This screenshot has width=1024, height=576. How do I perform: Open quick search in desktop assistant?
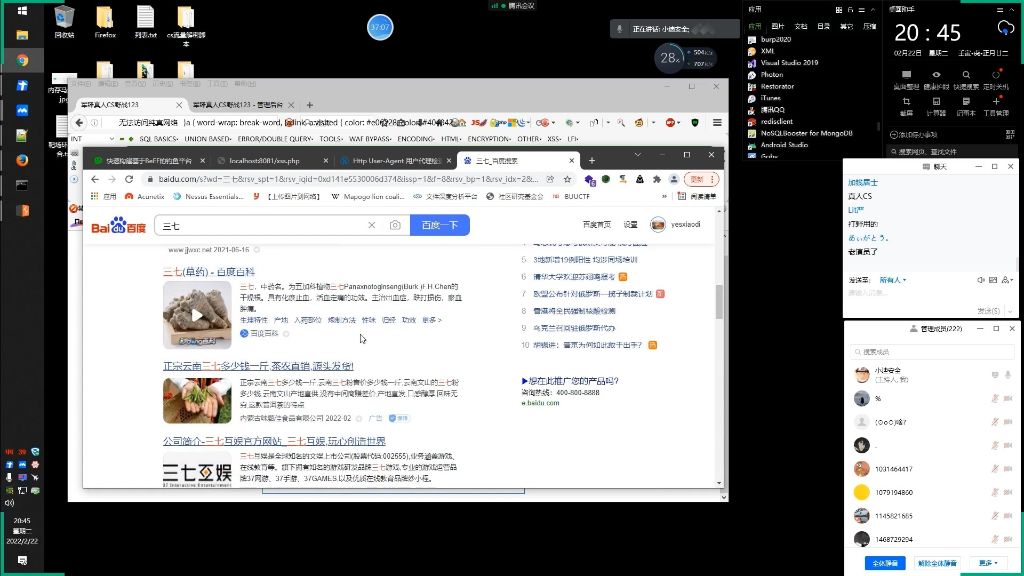(966, 79)
